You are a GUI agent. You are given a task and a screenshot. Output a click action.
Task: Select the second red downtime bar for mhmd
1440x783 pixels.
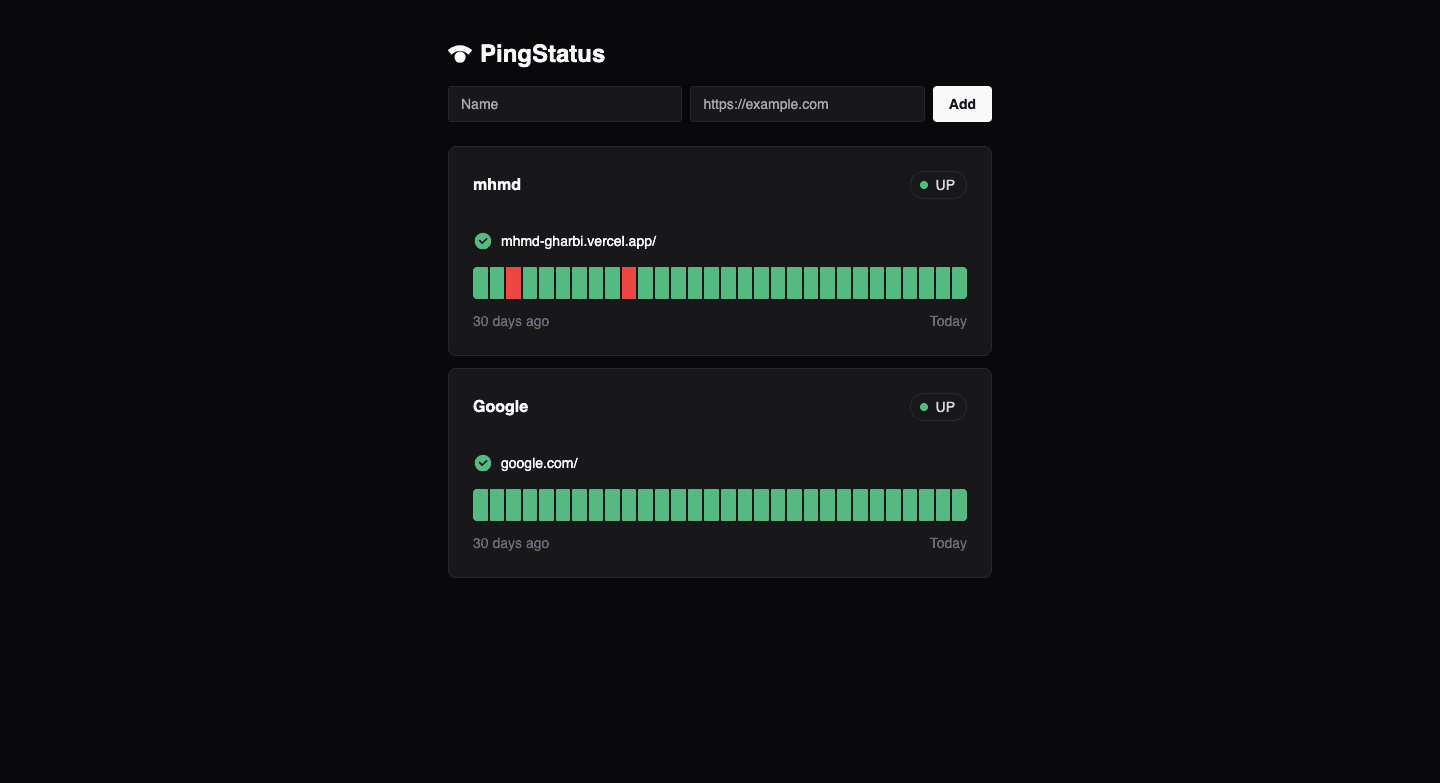pyautogui.click(x=629, y=283)
